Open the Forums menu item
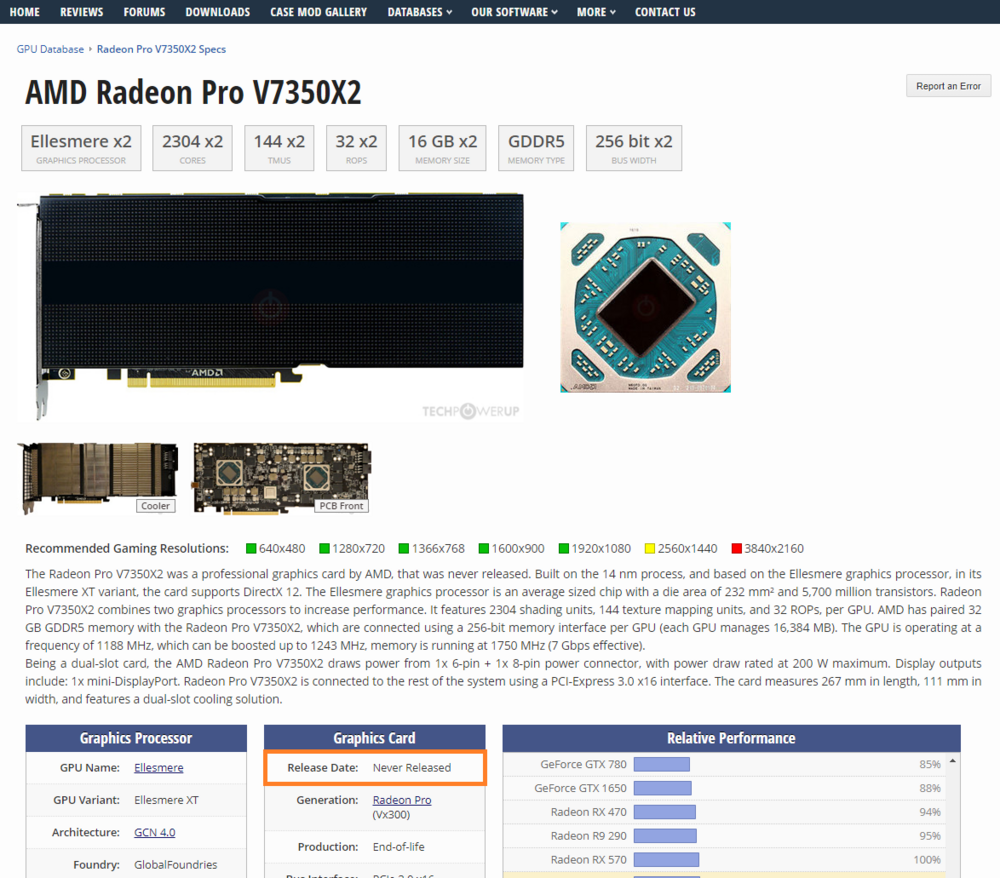This screenshot has width=1000, height=878. point(144,12)
